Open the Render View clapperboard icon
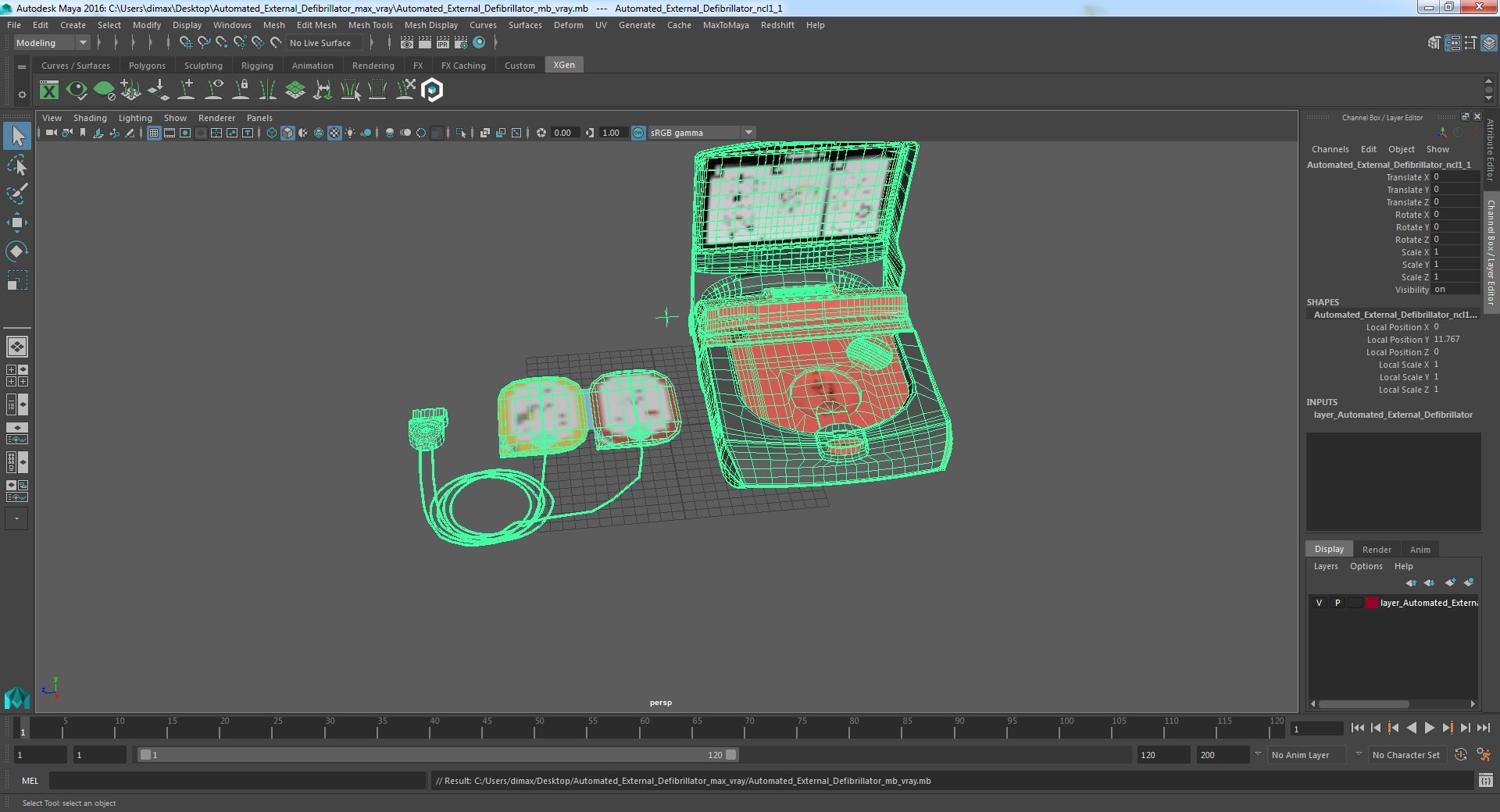Image resolution: width=1500 pixels, height=812 pixels. (x=407, y=43)
